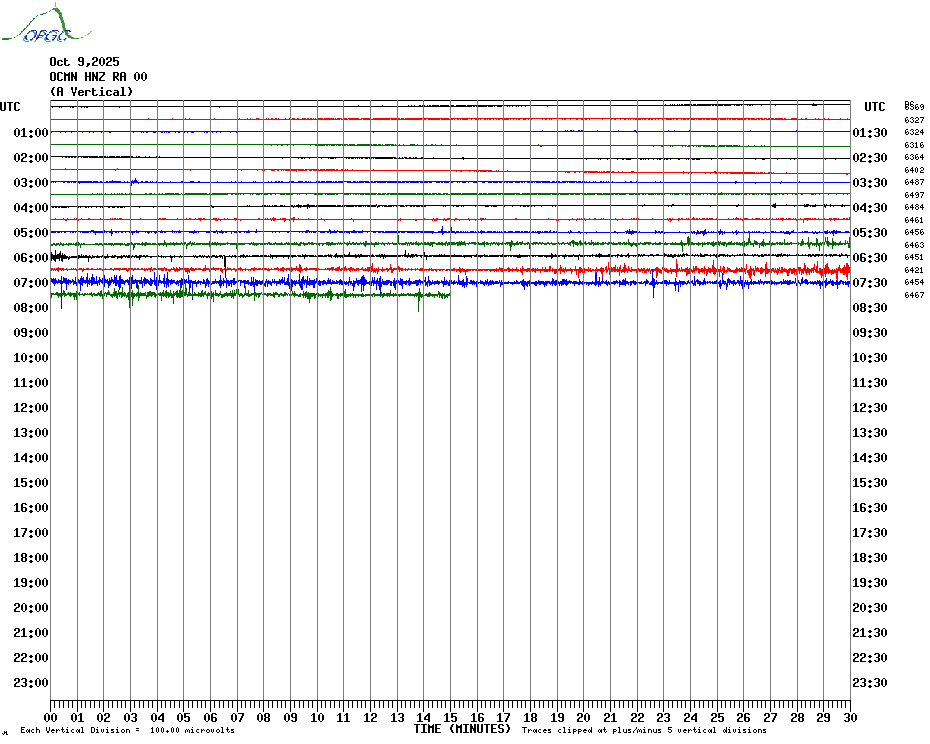Click minute tick label 05 on bottom axis
This screenshot has width=930, height=744.
(x=184, y=717)
